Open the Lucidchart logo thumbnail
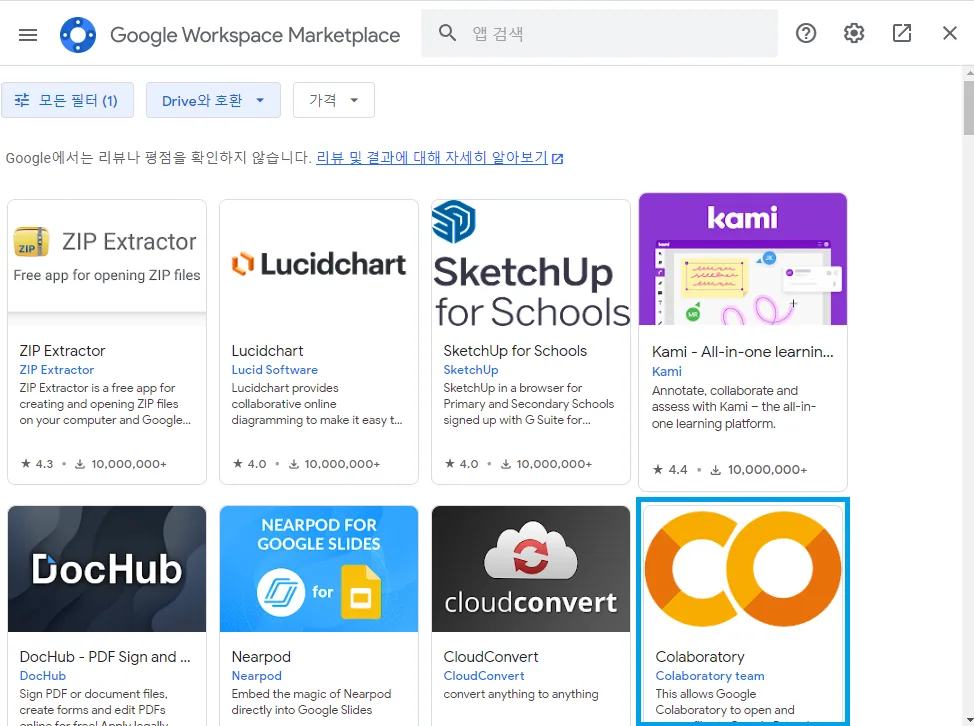Viewport: 974px width, 726px height. click(319, 264)
